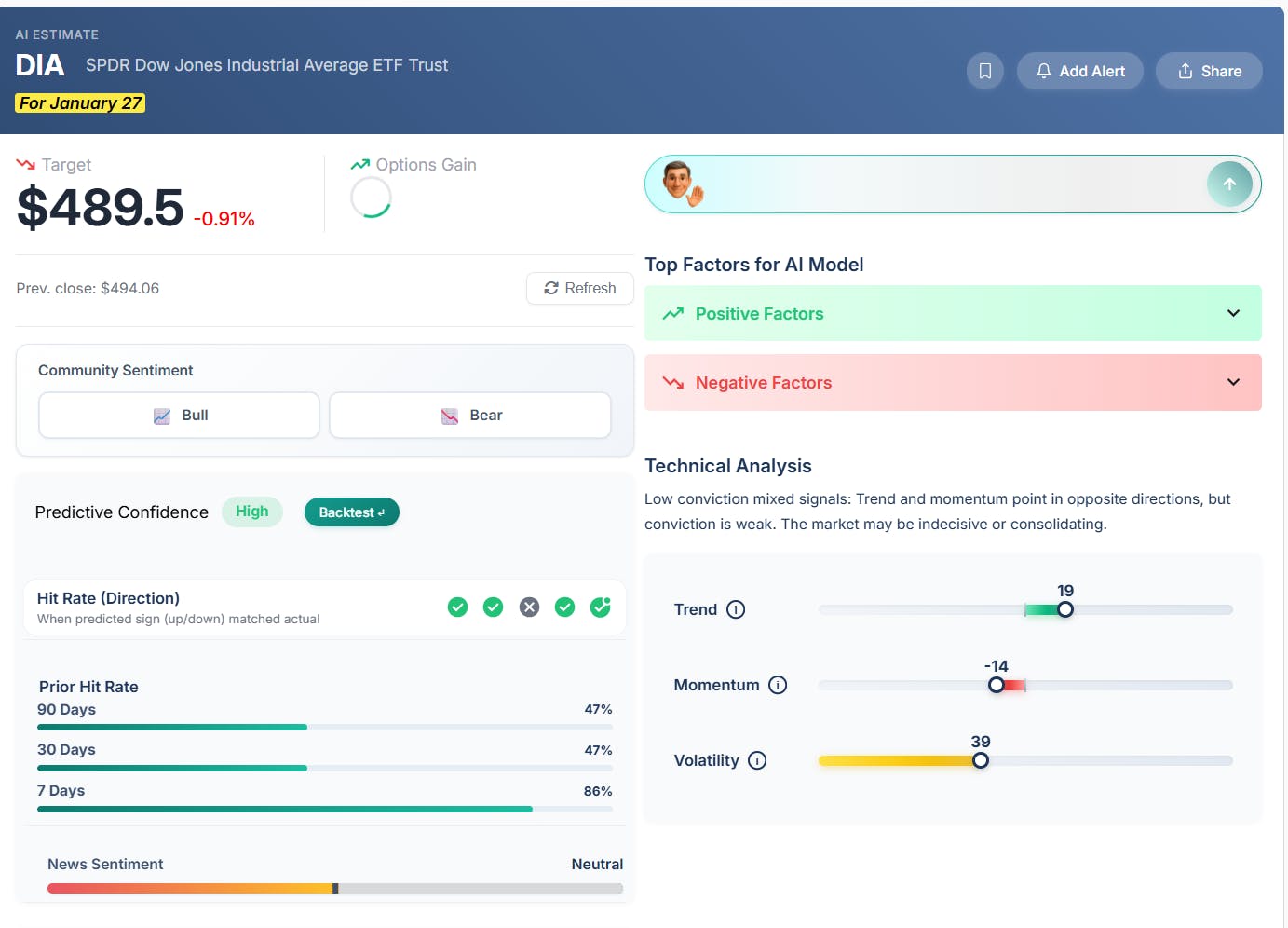Click the Negative Factors chevron arrow
The height and width of the screenshot is (928, 1288).
tap(1233, 382)
